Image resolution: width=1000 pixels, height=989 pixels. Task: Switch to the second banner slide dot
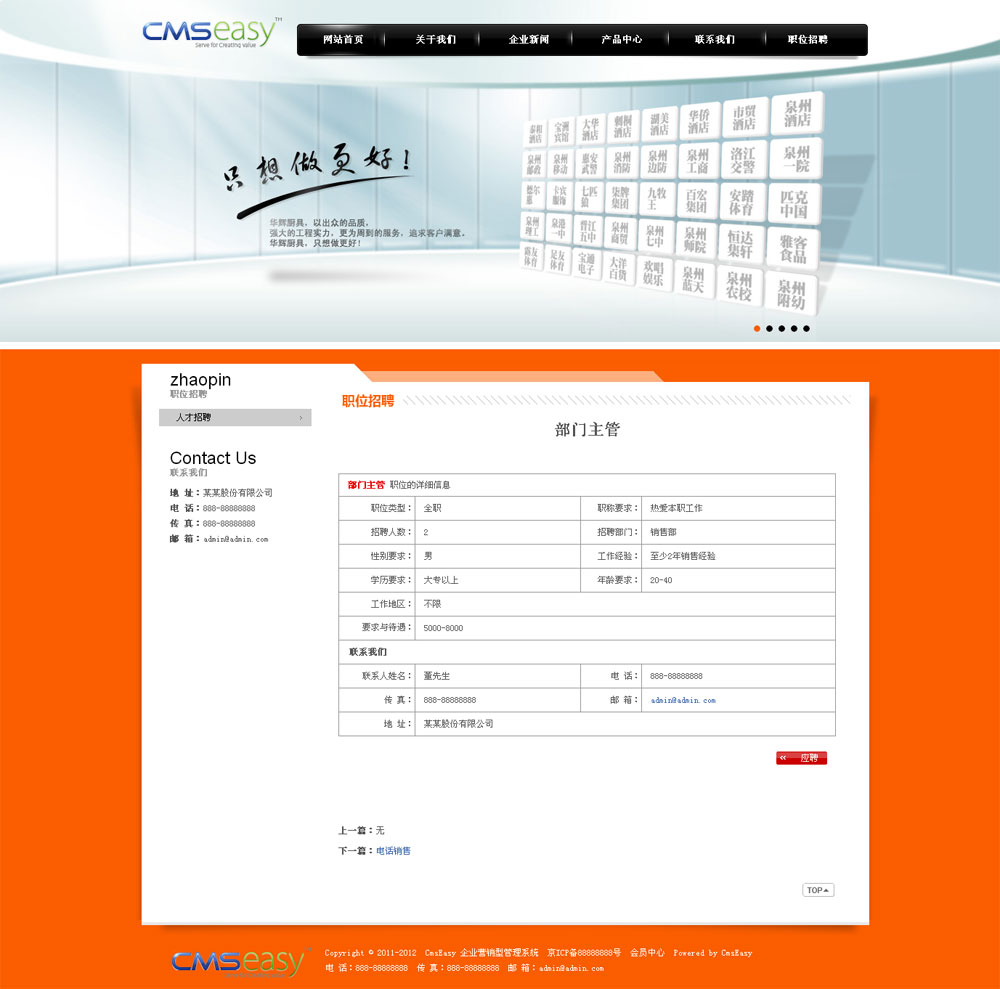click(769, 328)
